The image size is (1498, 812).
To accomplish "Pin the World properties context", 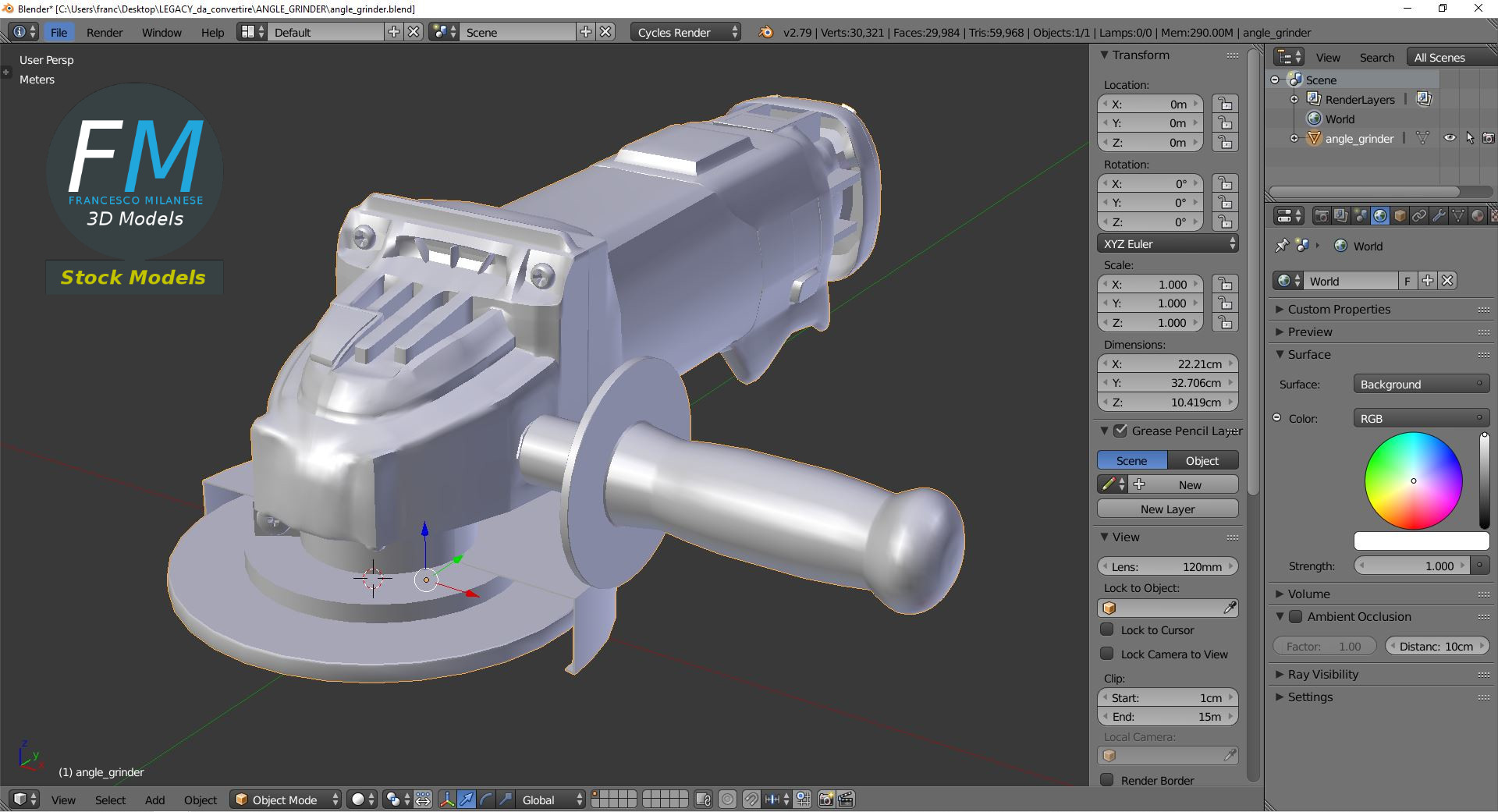I will (1281, 246).
